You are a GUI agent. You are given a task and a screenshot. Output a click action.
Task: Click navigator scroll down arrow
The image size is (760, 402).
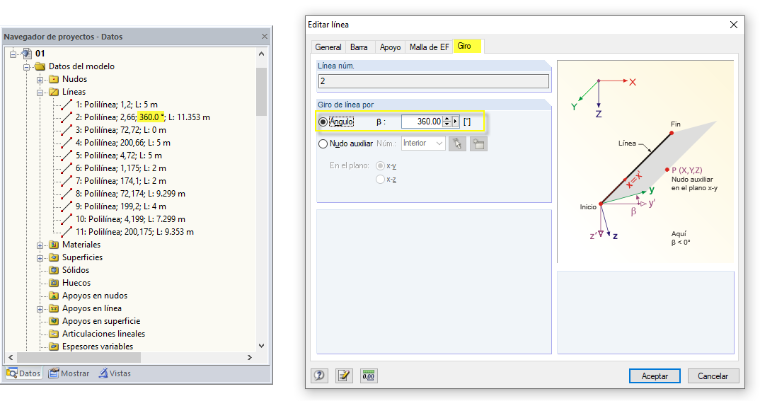(x=261, y=346)
